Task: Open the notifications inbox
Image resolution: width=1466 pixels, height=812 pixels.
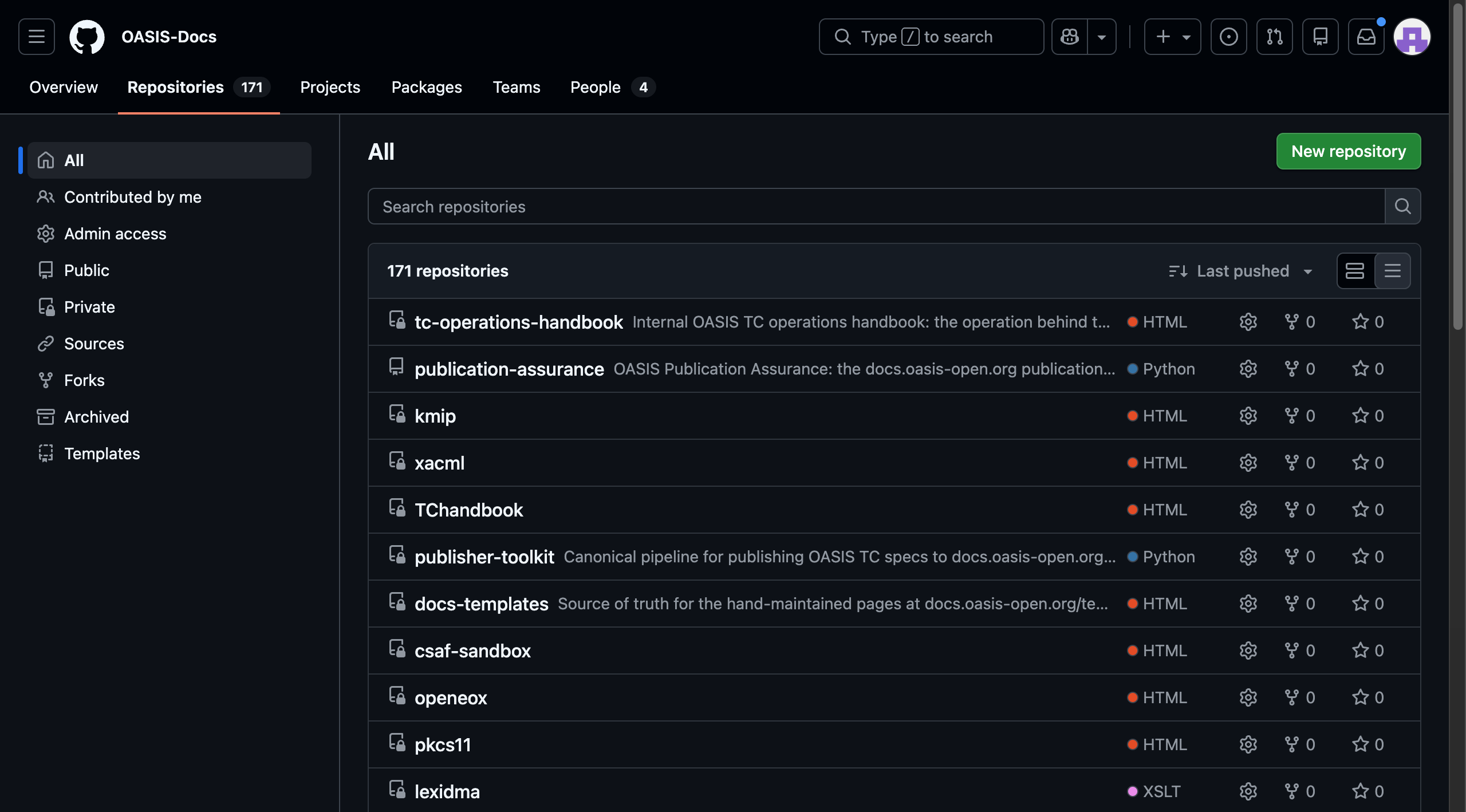Action: tap(1366, 37)
